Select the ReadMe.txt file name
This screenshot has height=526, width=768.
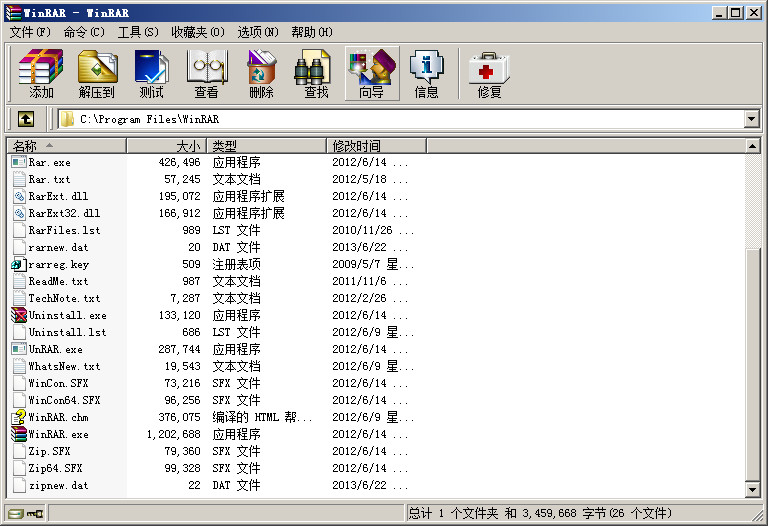[x=58, y=281]
